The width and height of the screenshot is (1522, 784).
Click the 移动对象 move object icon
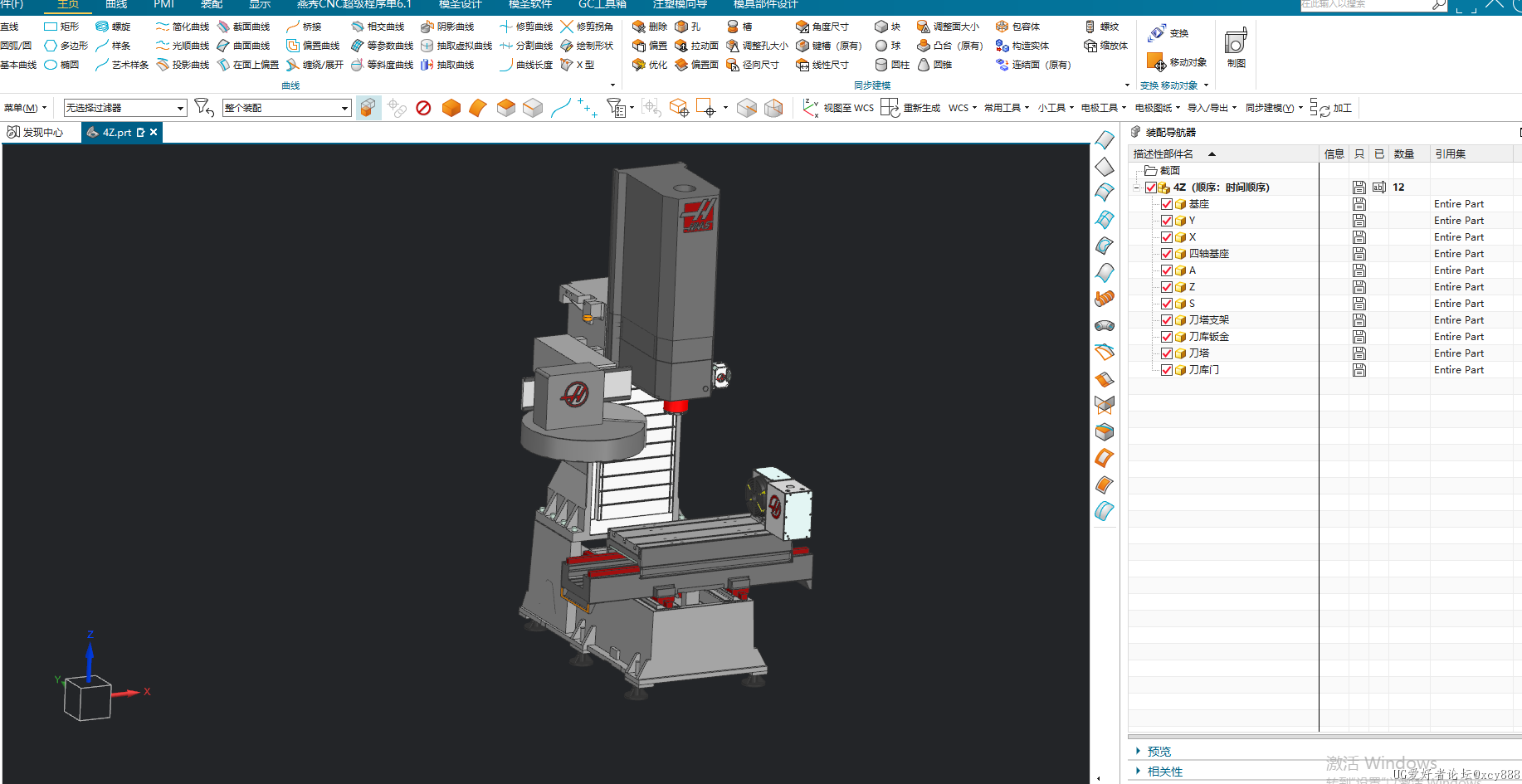[x=1157, y=61]
